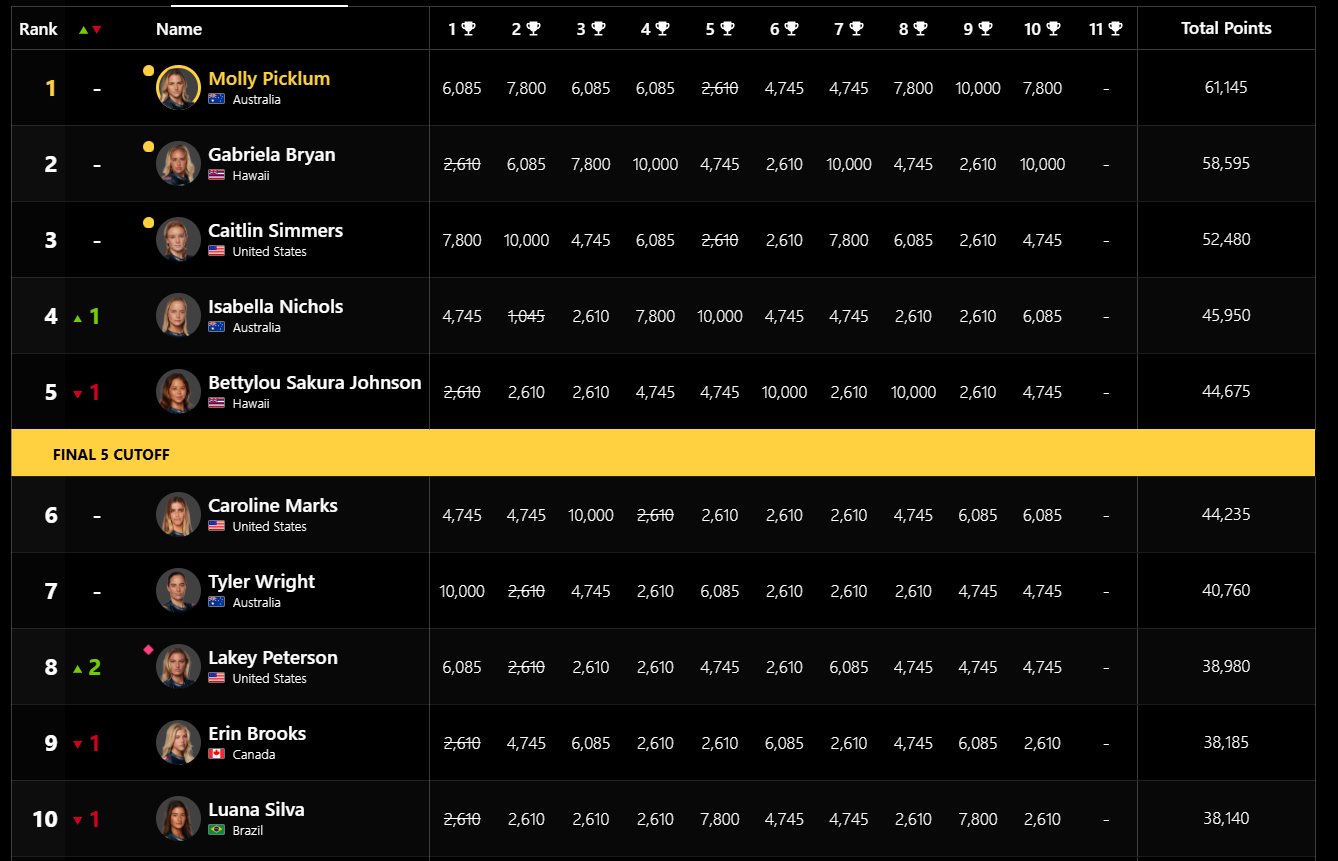1338x861 pixels.
Task: Click Molly Picklum's profile photo
Action: (x=179, y=88)
